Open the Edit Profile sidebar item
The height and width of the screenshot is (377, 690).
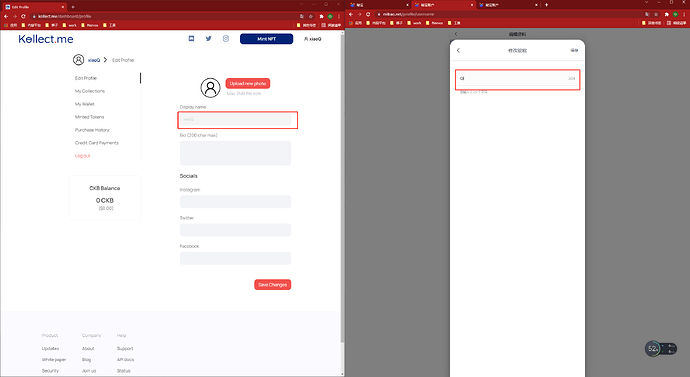pos(86,78)
